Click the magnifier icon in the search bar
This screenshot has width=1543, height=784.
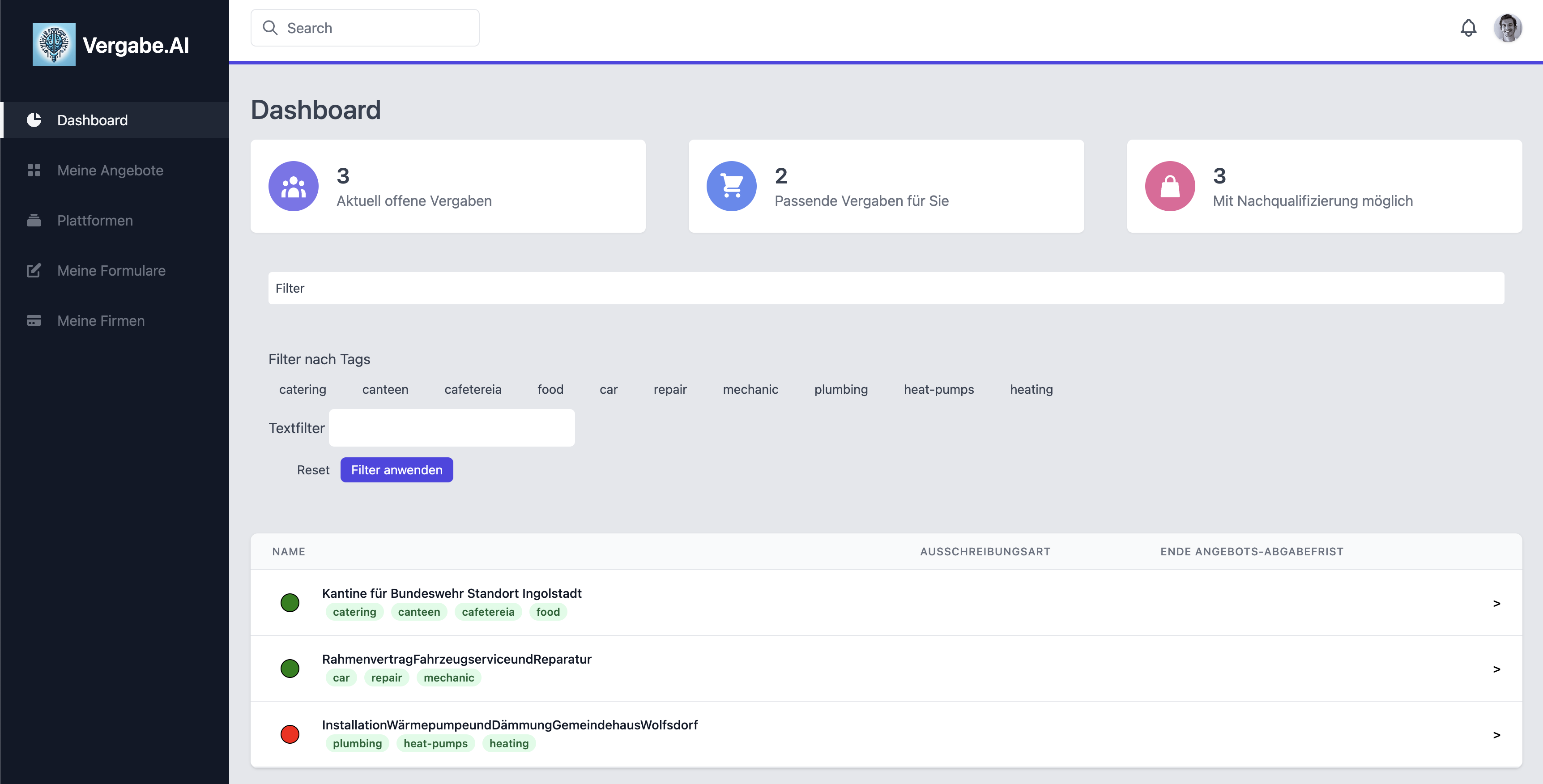point(270,28)
